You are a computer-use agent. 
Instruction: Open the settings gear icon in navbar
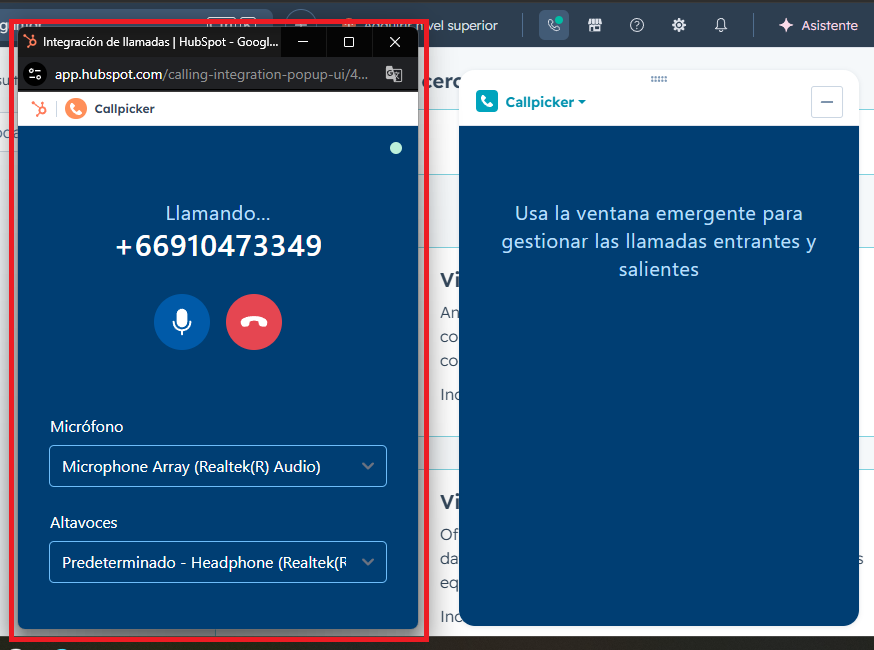(678, 25)
